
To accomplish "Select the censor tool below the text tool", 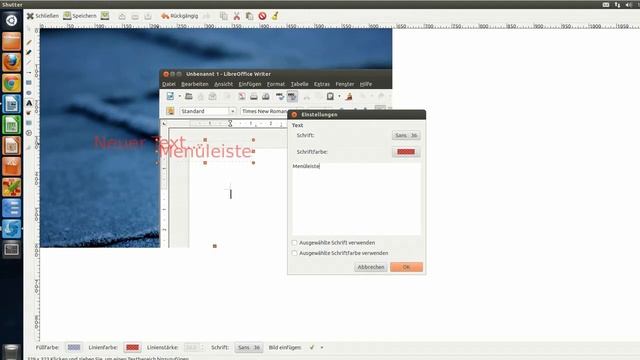I will [x=29, y=113].
